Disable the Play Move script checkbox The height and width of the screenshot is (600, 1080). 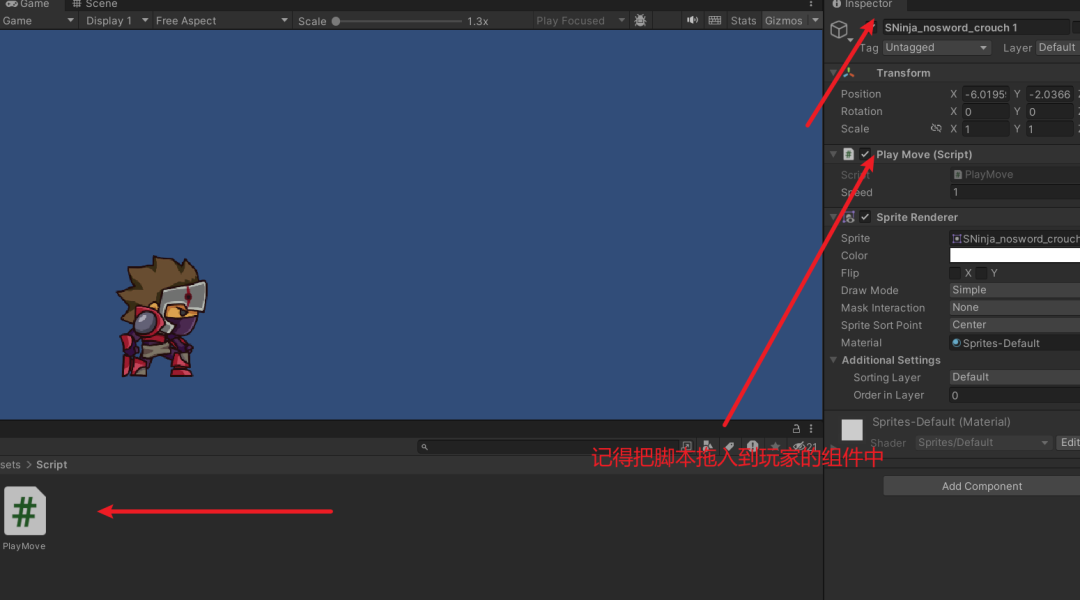865,154
